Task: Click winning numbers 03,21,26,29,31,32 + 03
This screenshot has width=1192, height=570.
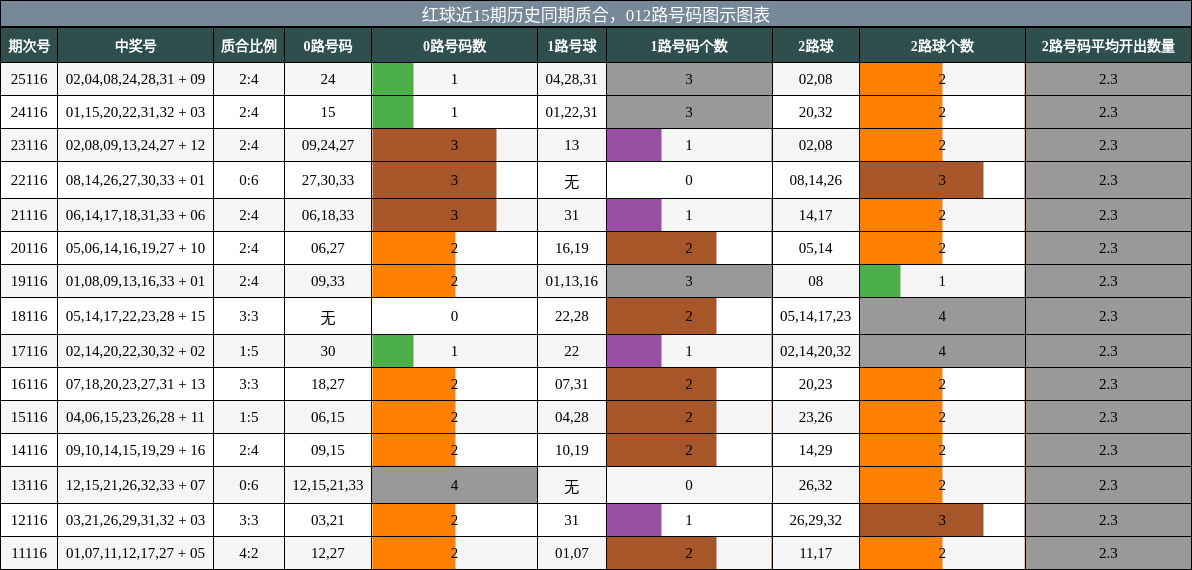Action: tap(135, 520)
